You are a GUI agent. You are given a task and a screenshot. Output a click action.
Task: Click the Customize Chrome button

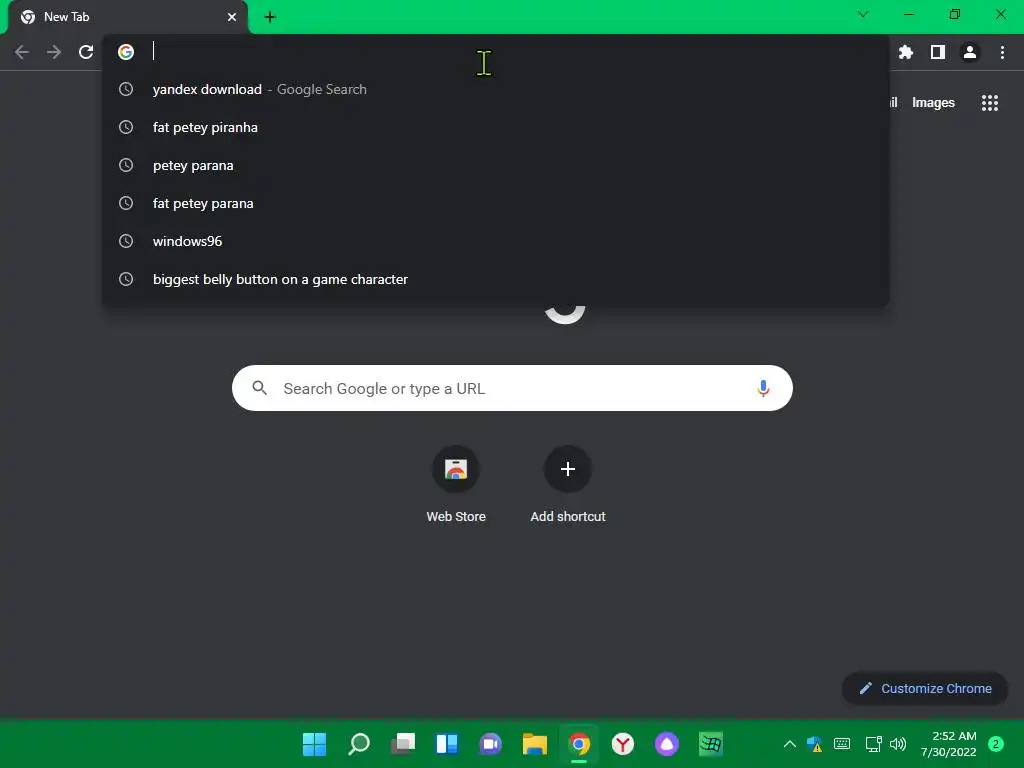925,688
